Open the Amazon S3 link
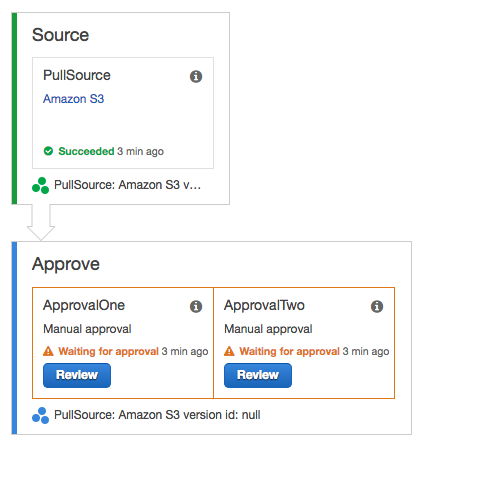The image size is (487, 481). 74,99
